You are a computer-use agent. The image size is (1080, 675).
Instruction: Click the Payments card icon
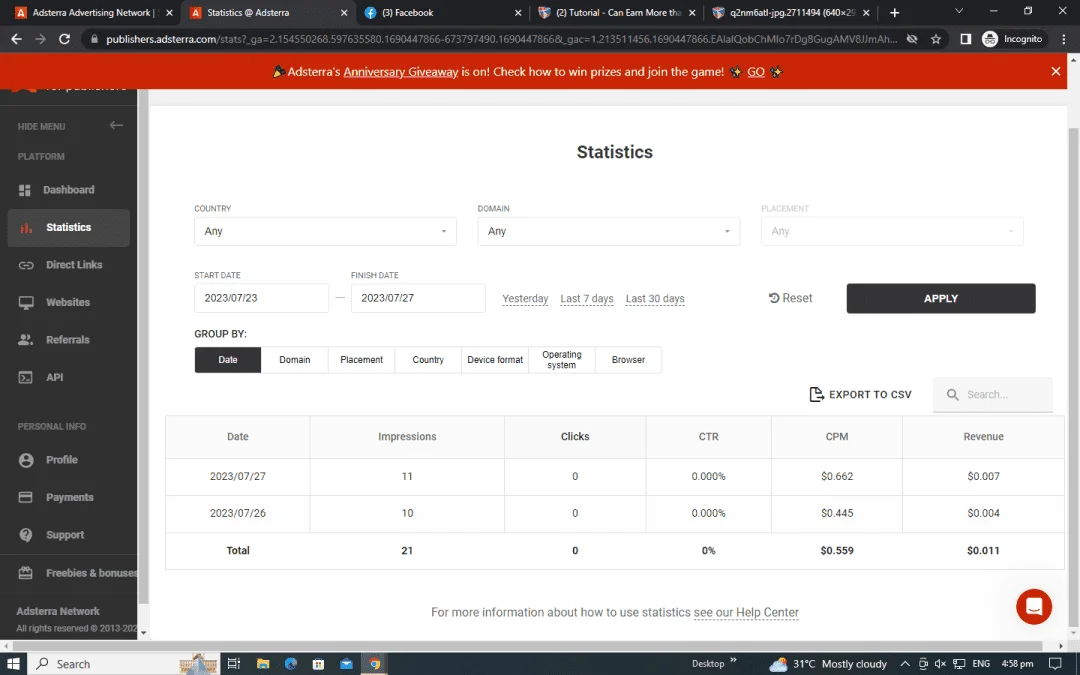pyautogui.click(x=25, y=497)
